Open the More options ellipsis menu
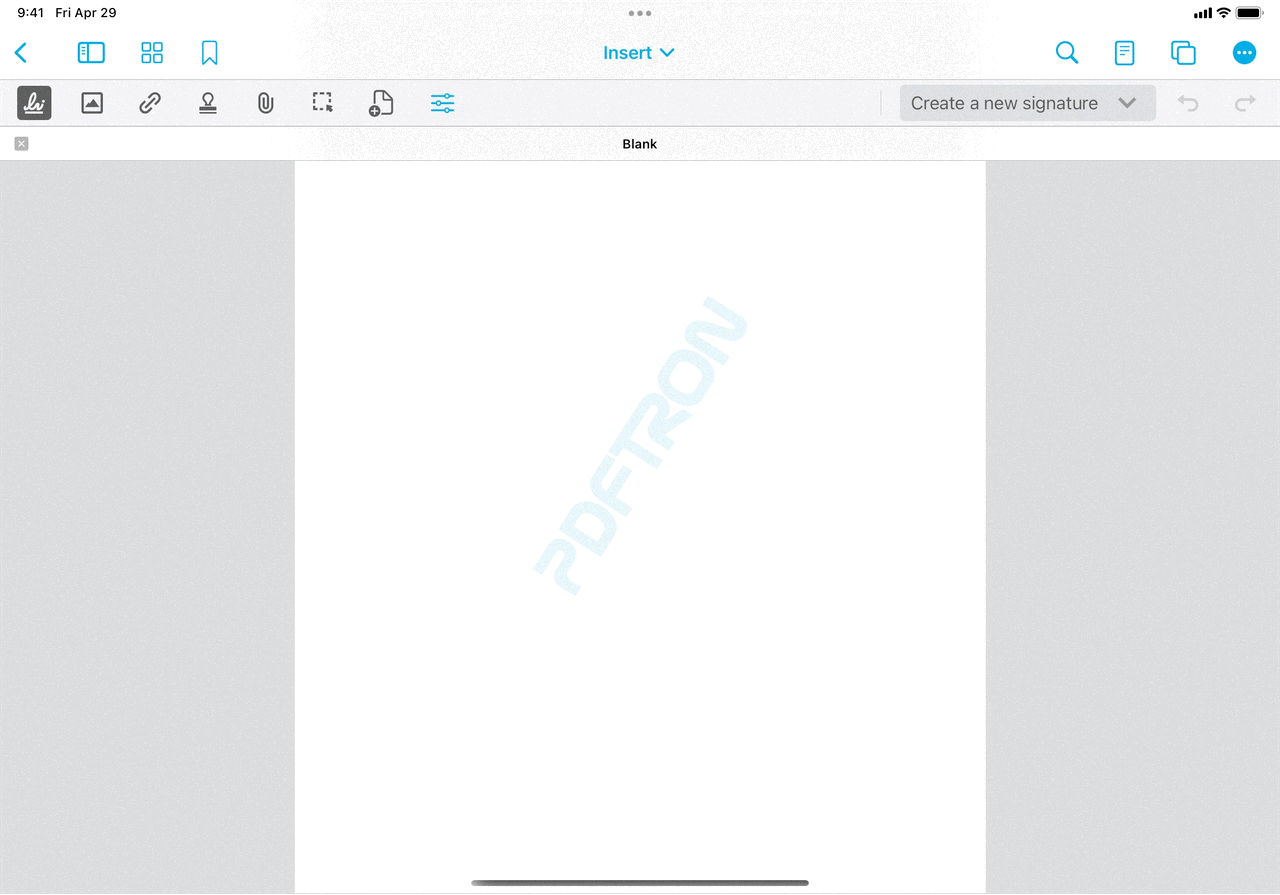1280x895 pixels. [x=1244, y=53]
